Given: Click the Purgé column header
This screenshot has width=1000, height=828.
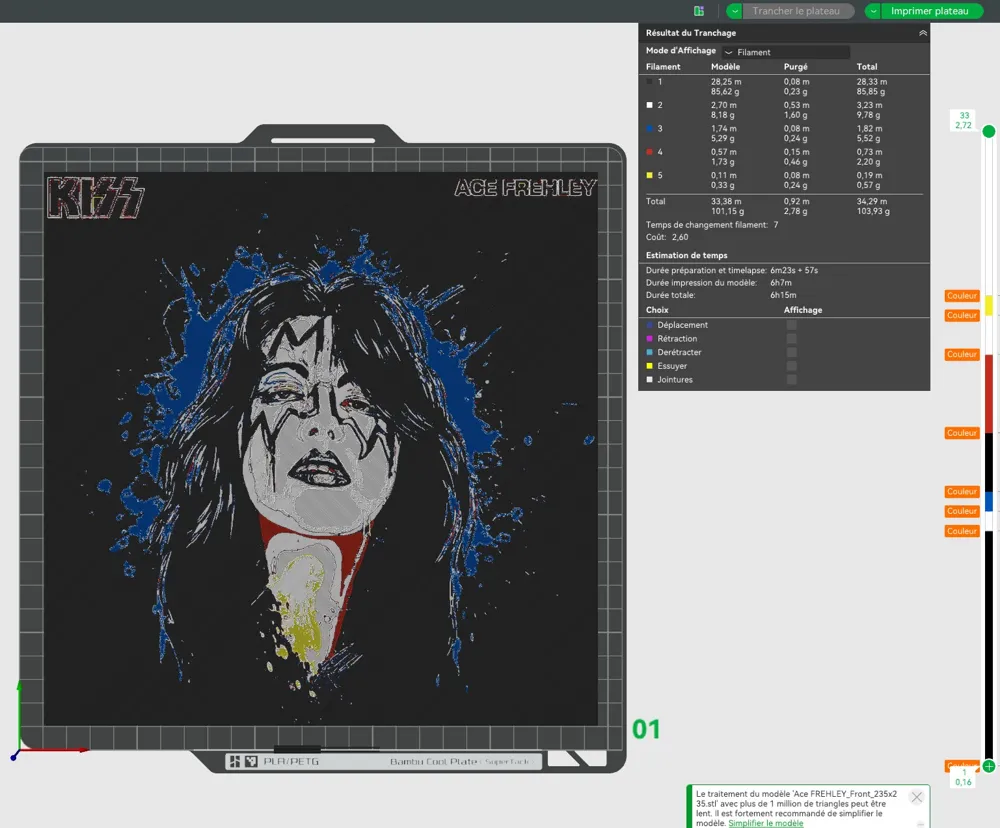Looking at the screenshot, I should click(795, 66).
